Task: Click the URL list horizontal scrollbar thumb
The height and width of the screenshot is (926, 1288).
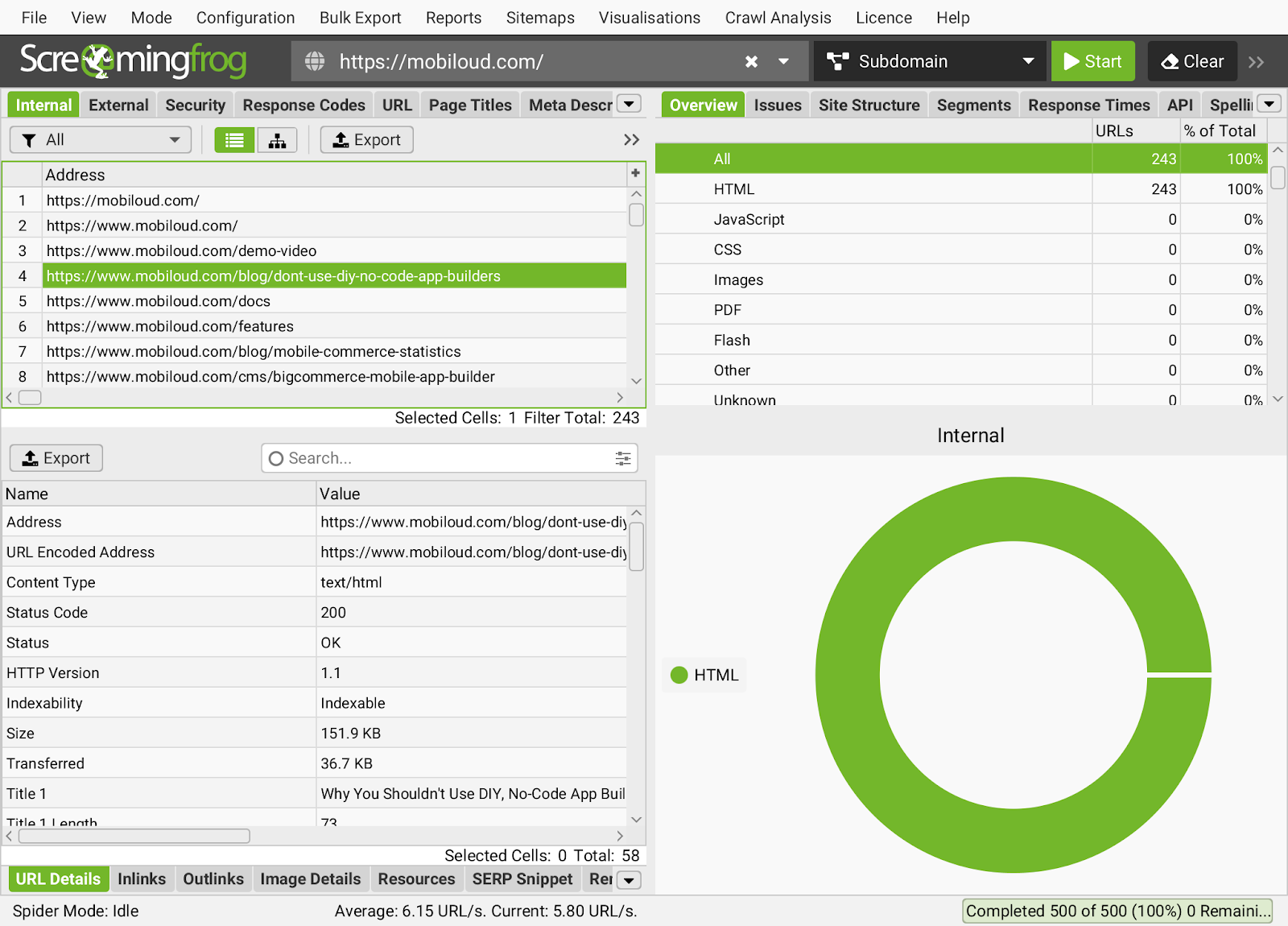Action: (30, 398)
